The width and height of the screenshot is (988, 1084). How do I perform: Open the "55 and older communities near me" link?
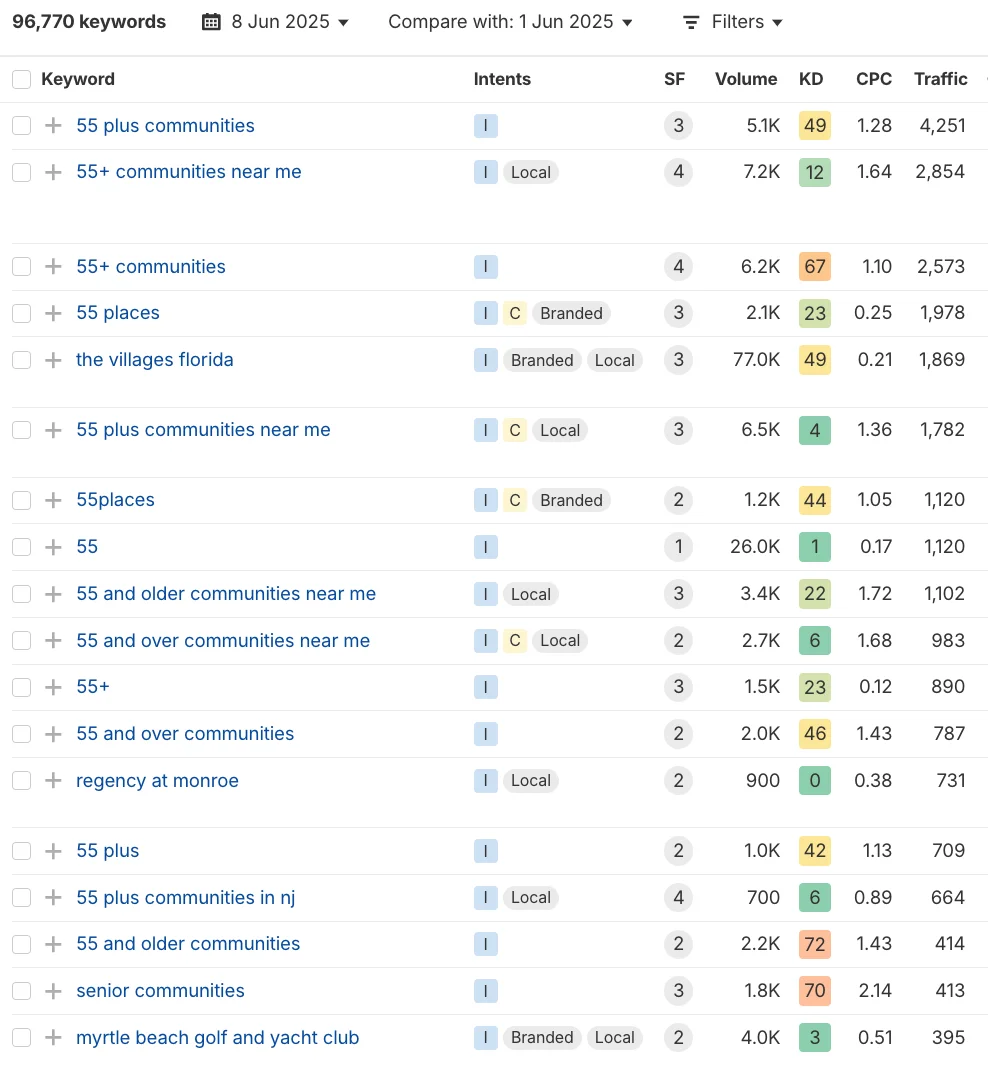(226, 594)
